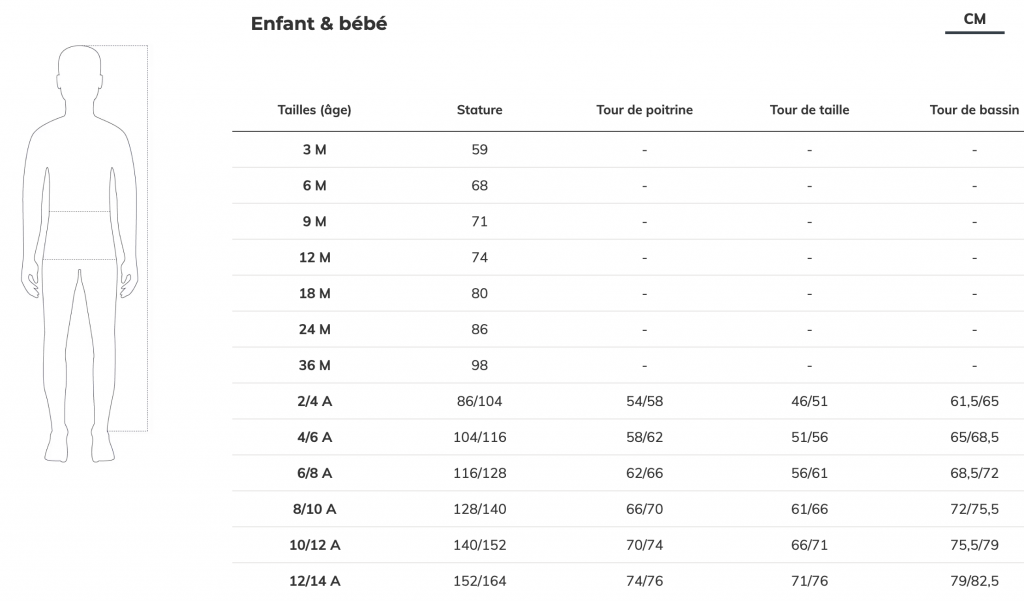
Task: Select the 36 M size row label
Action: point(314,366)
